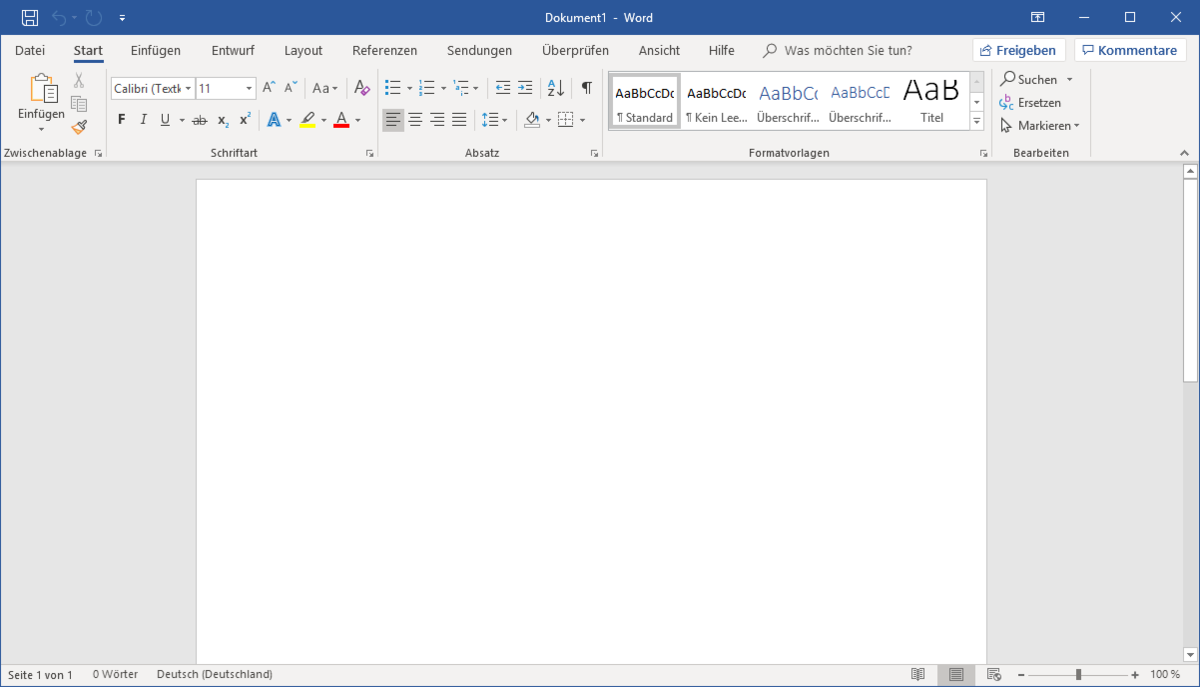1200x687 pixels.
Task: Switch to read mode view icon
Action: (918, 675)
